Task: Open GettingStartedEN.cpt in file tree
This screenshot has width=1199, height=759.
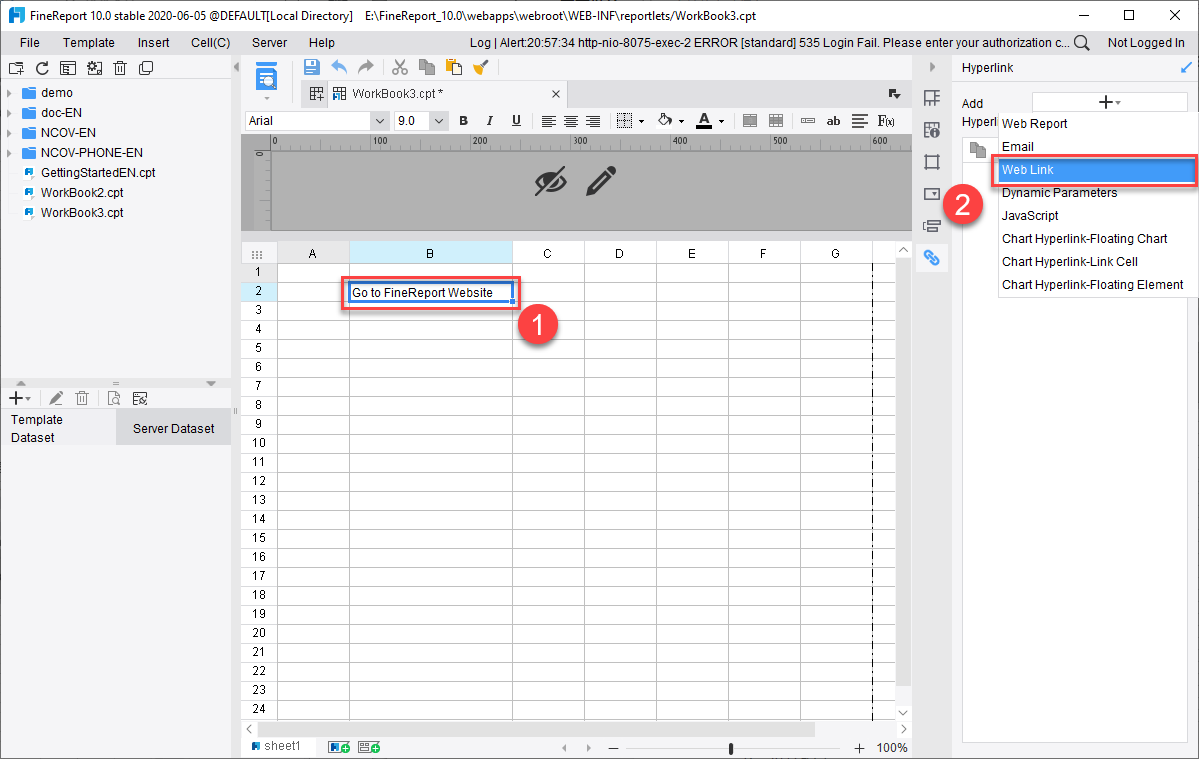Action: click(98, 173)
